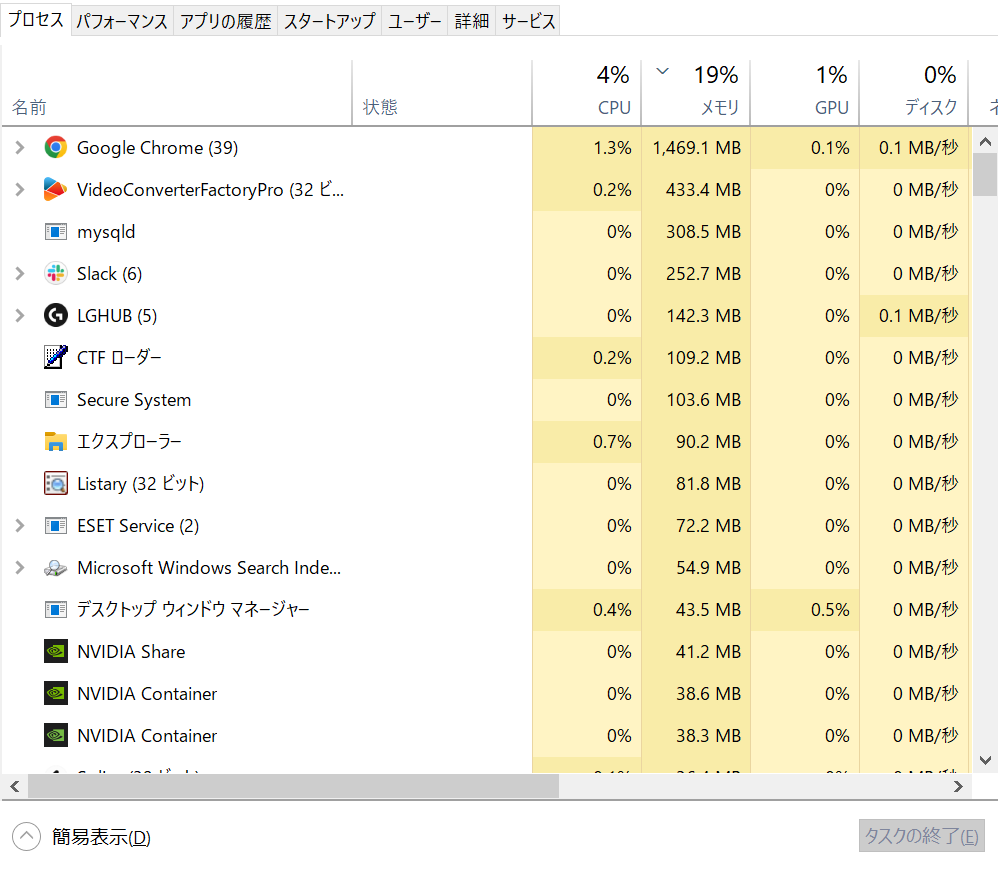This screenshot has width=998, height=873.
Task: Click the Microsoft Windows Search Indexer icon
Action: 56,568
